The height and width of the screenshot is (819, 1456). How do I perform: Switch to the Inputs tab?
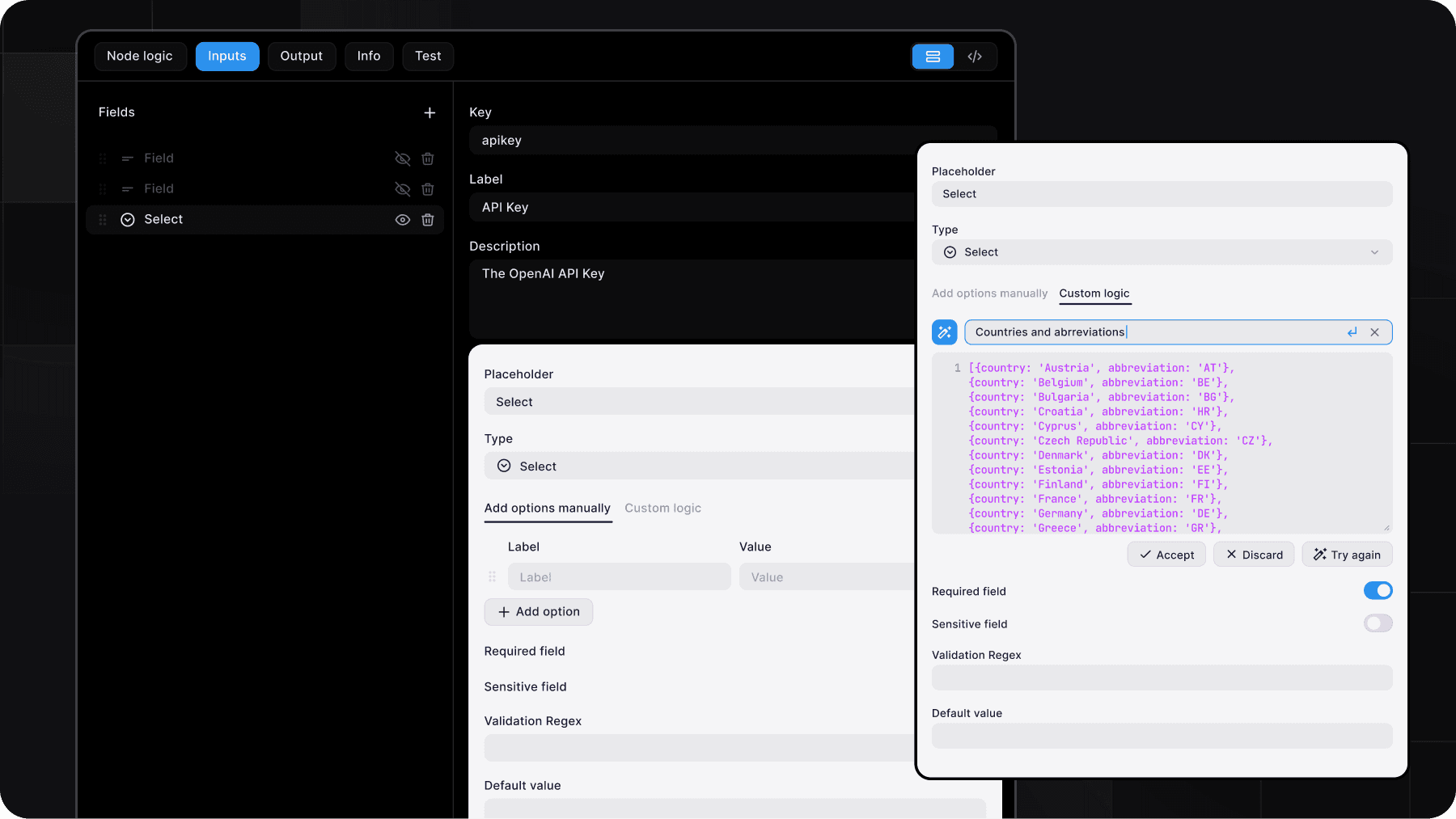[227, 57]
